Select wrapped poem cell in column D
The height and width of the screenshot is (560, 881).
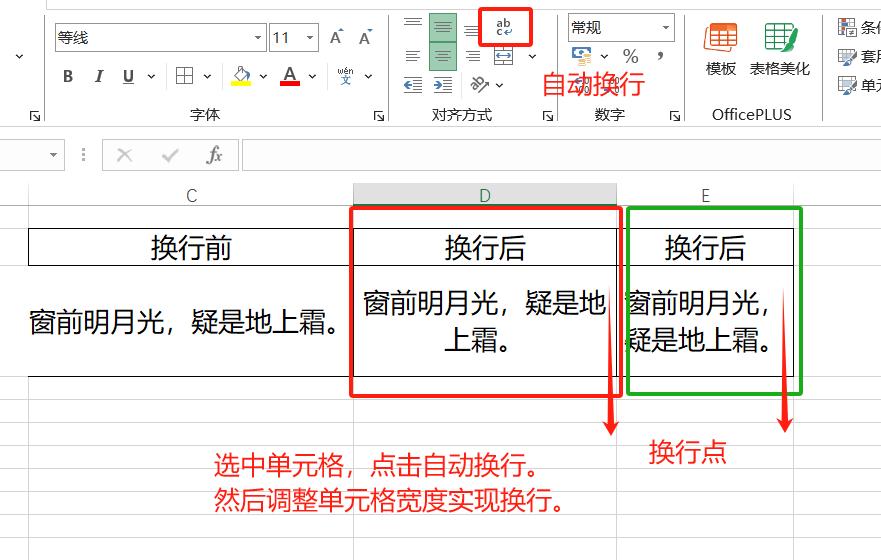click(485, 321)
